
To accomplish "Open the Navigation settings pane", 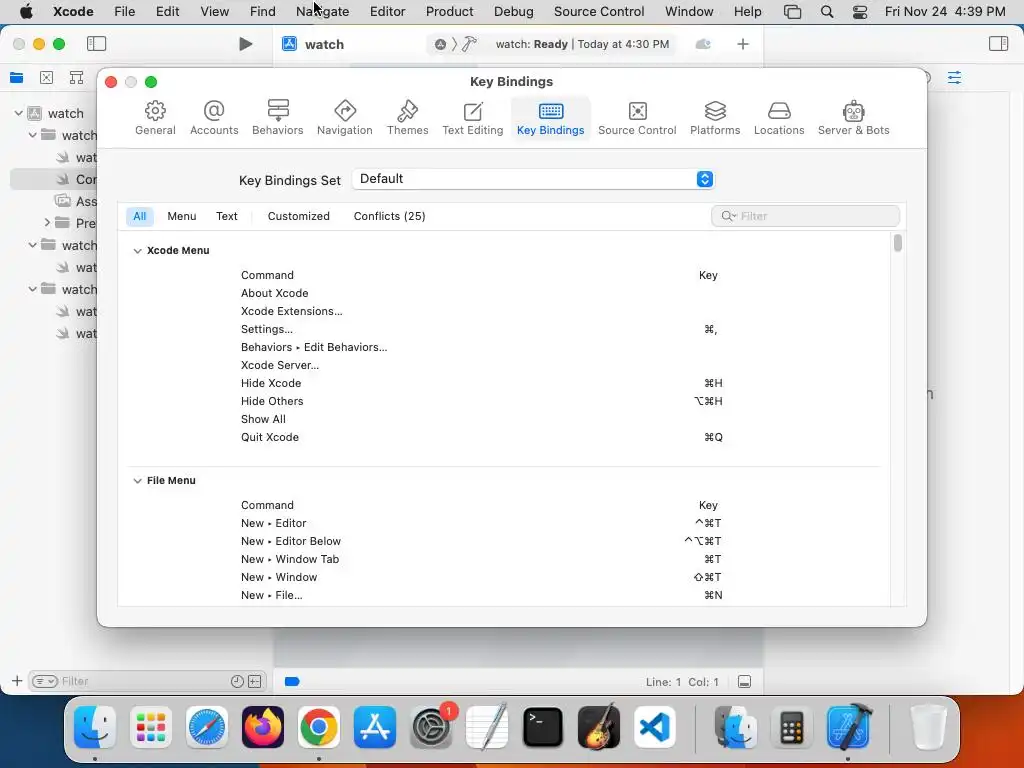I will (x=345, y=118).
